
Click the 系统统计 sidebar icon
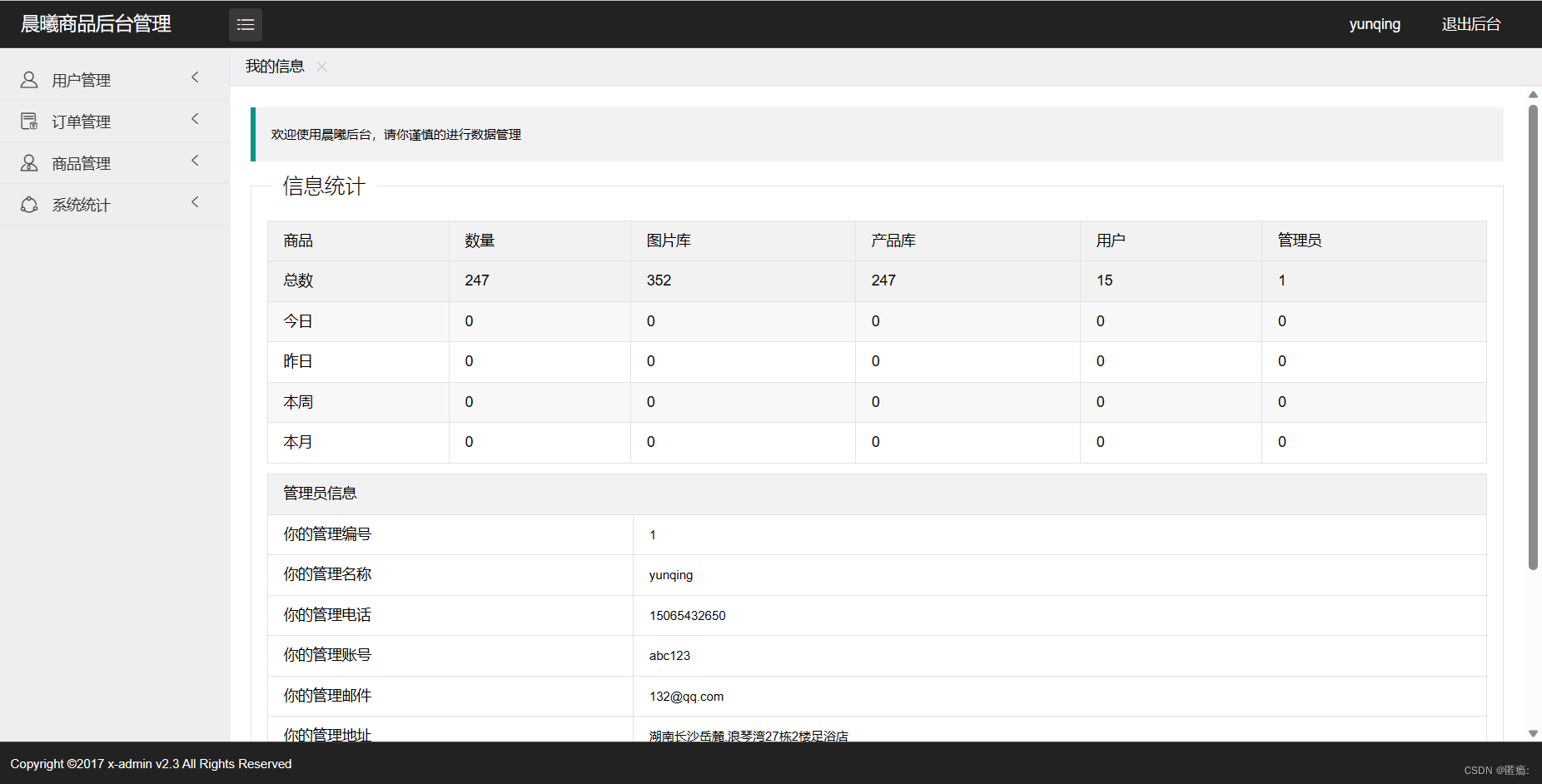(x=29, y=205)
